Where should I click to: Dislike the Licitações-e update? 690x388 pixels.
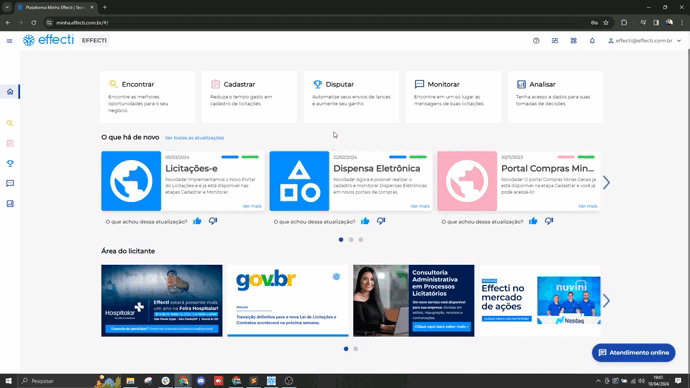pyautogui.click(x=213, y=221)
